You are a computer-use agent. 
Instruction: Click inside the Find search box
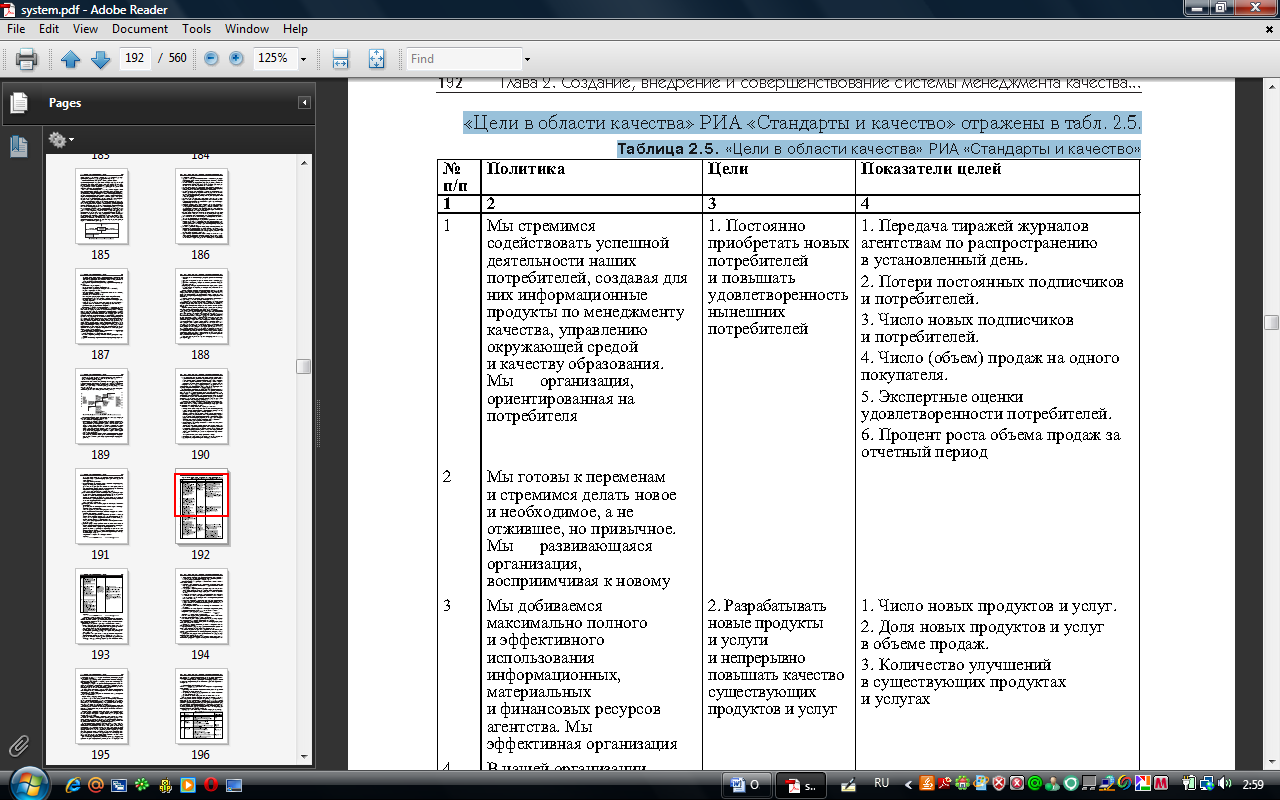(x=463, y=59)
